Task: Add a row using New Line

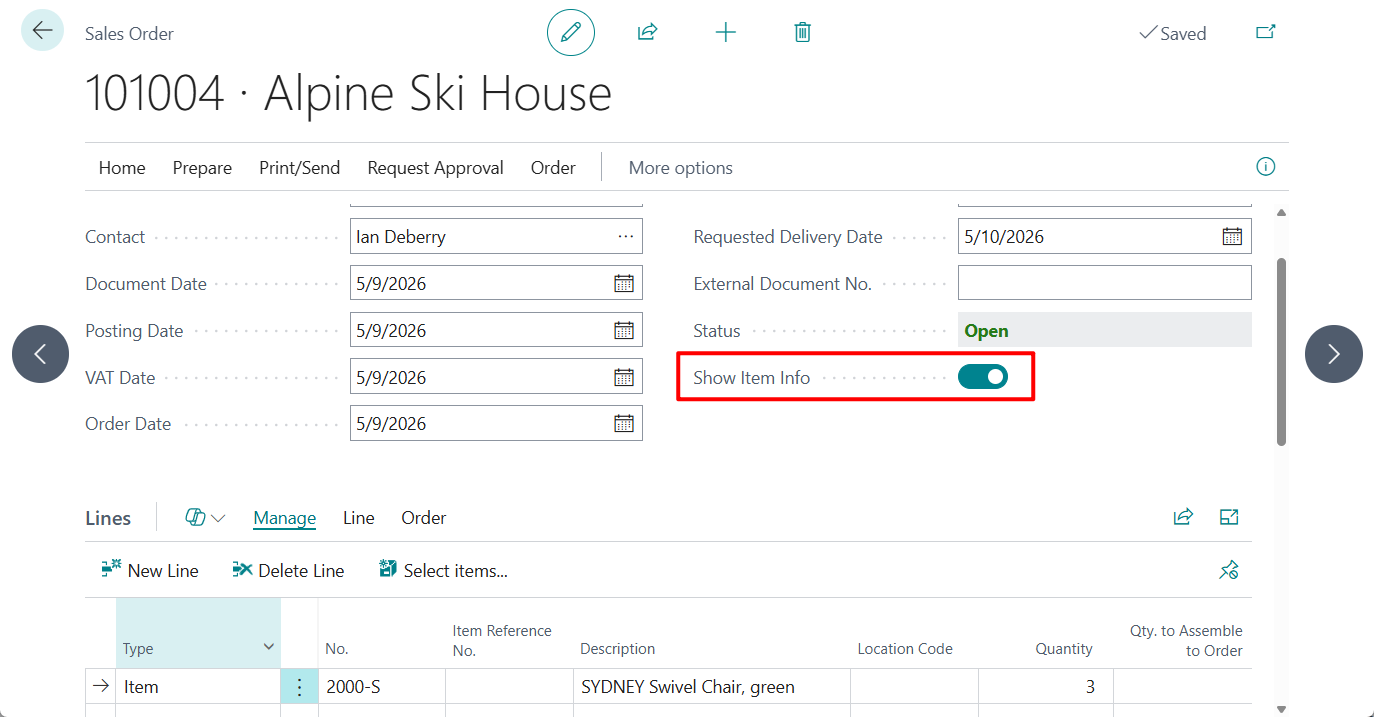Action: [149, 569]
